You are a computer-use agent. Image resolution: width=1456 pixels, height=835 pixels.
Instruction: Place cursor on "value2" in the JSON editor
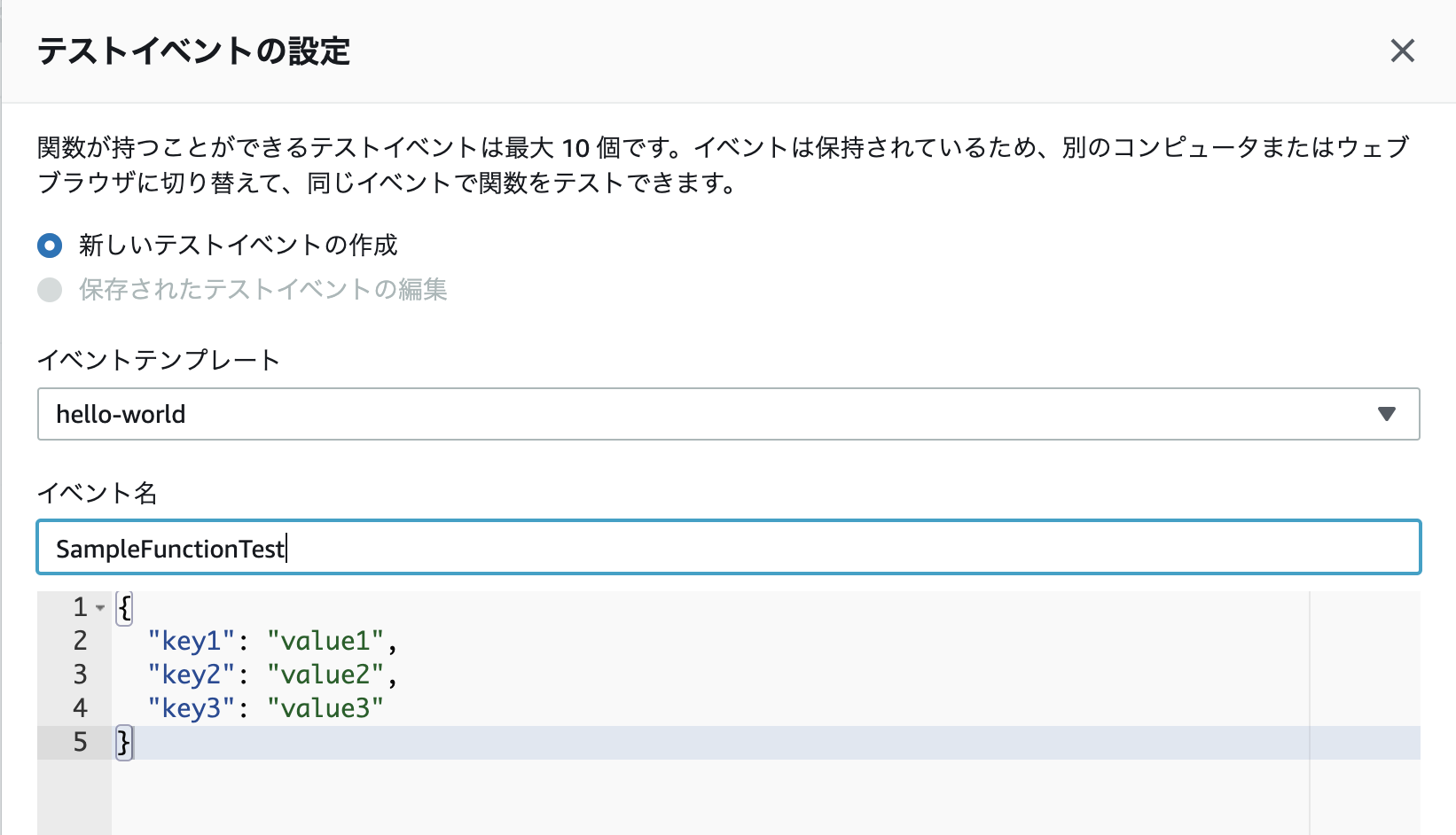tap(326, 674)
